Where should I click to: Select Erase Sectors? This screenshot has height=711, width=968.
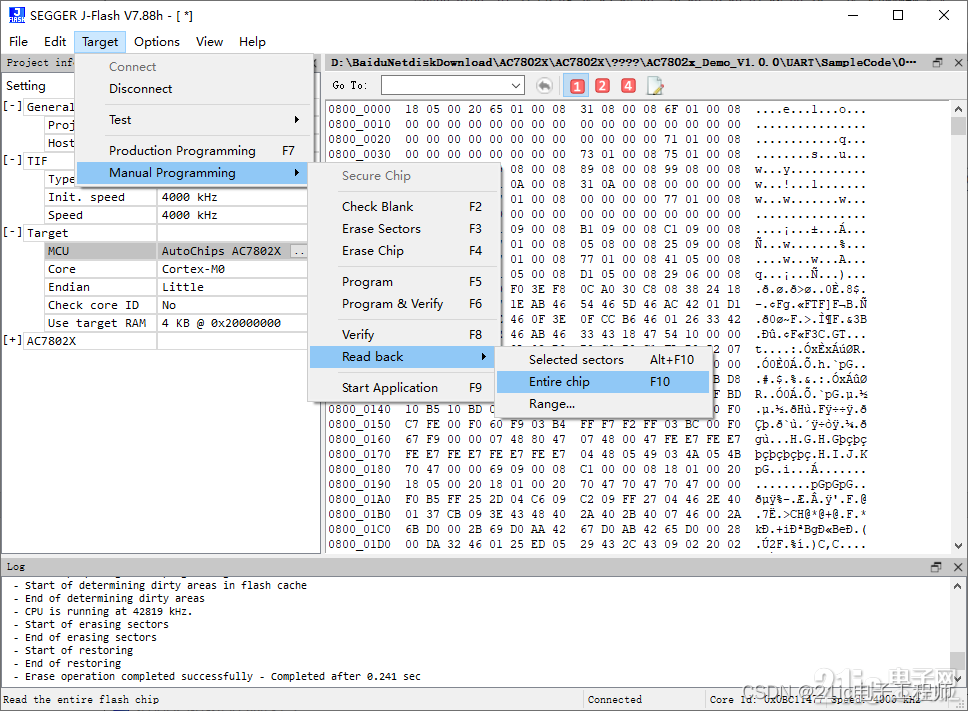pos(404,229)
